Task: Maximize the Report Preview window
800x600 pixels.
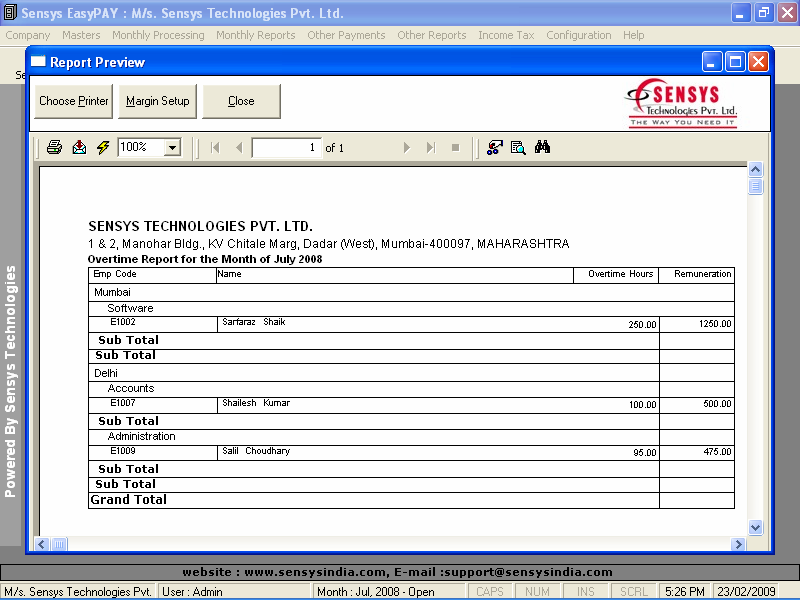Action: (x=735, y=62)
